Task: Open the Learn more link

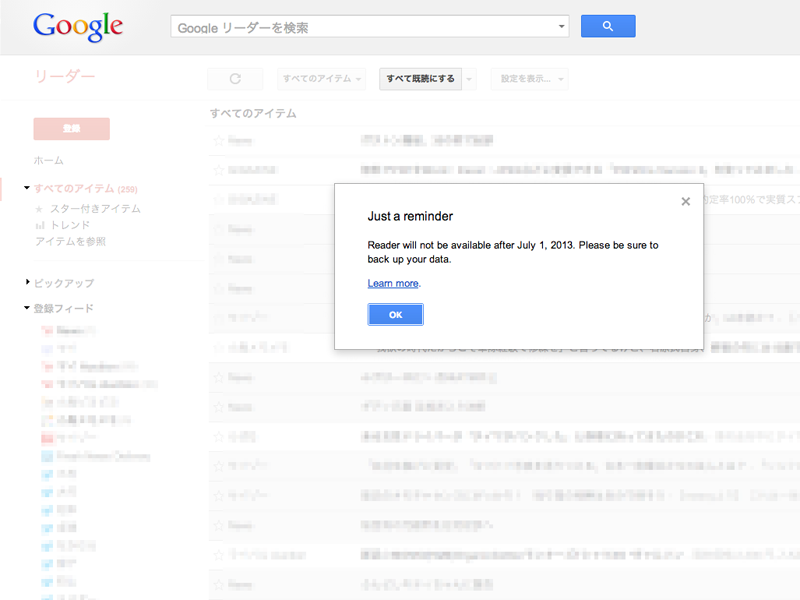Action: pyautogui.click(x=392, y=284)
